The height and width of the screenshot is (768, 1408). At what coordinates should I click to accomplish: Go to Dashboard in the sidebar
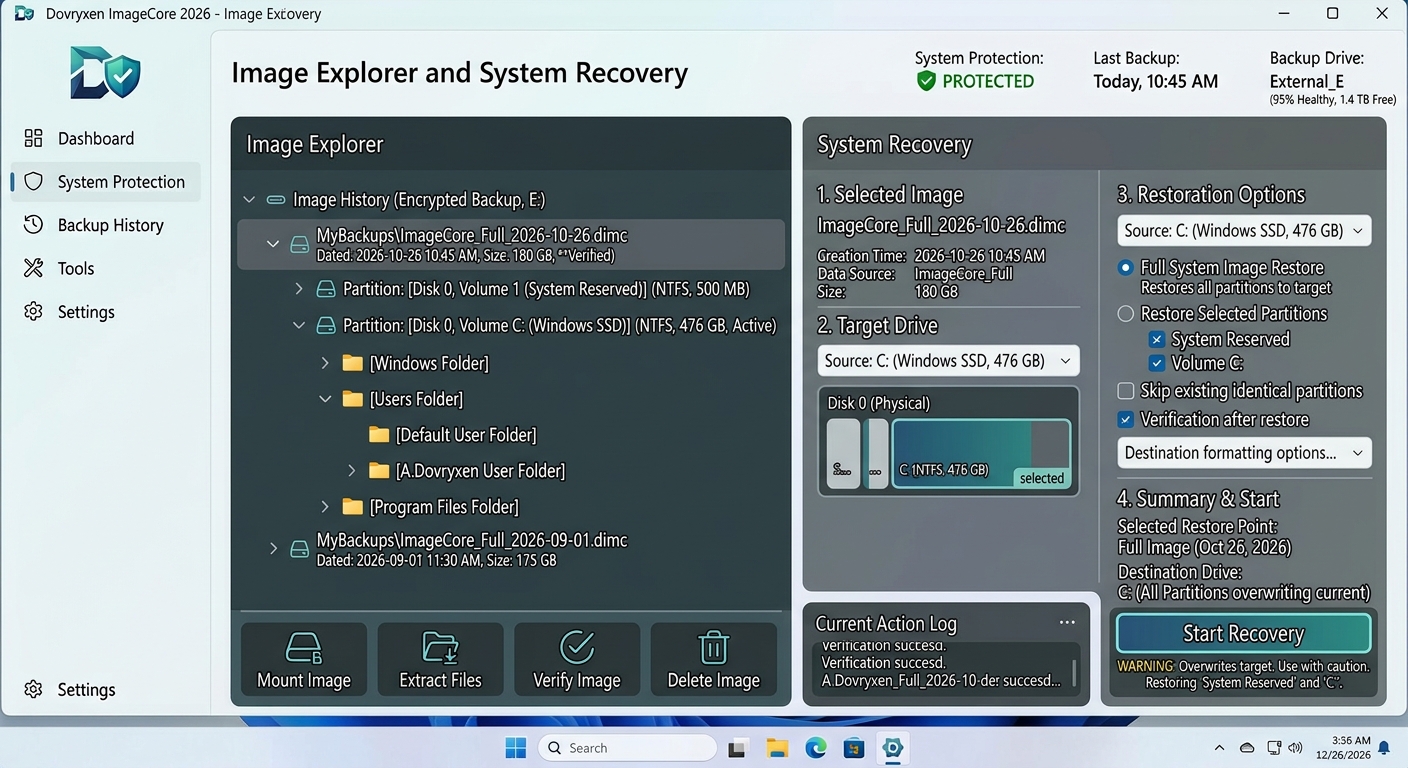coord(106,138)
